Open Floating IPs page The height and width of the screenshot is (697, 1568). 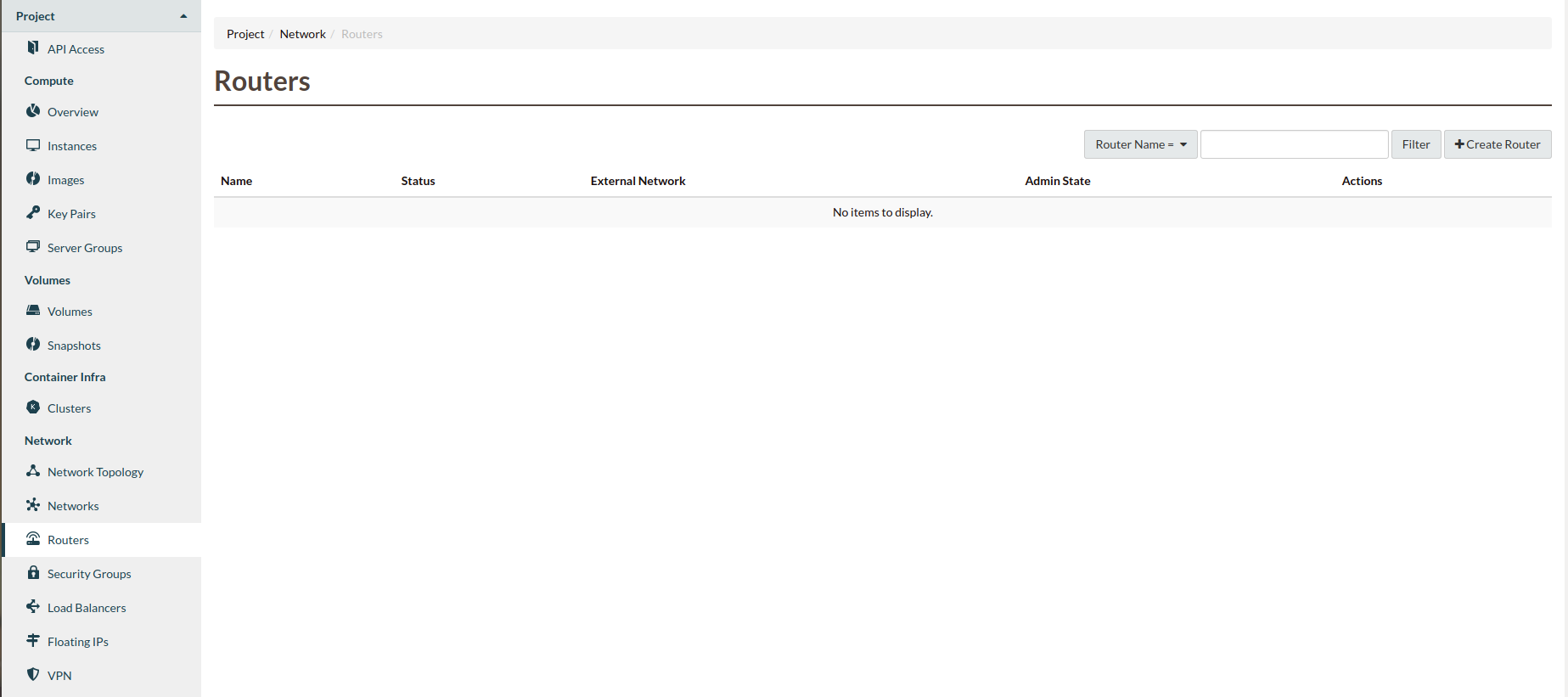[x=78, y=642]
